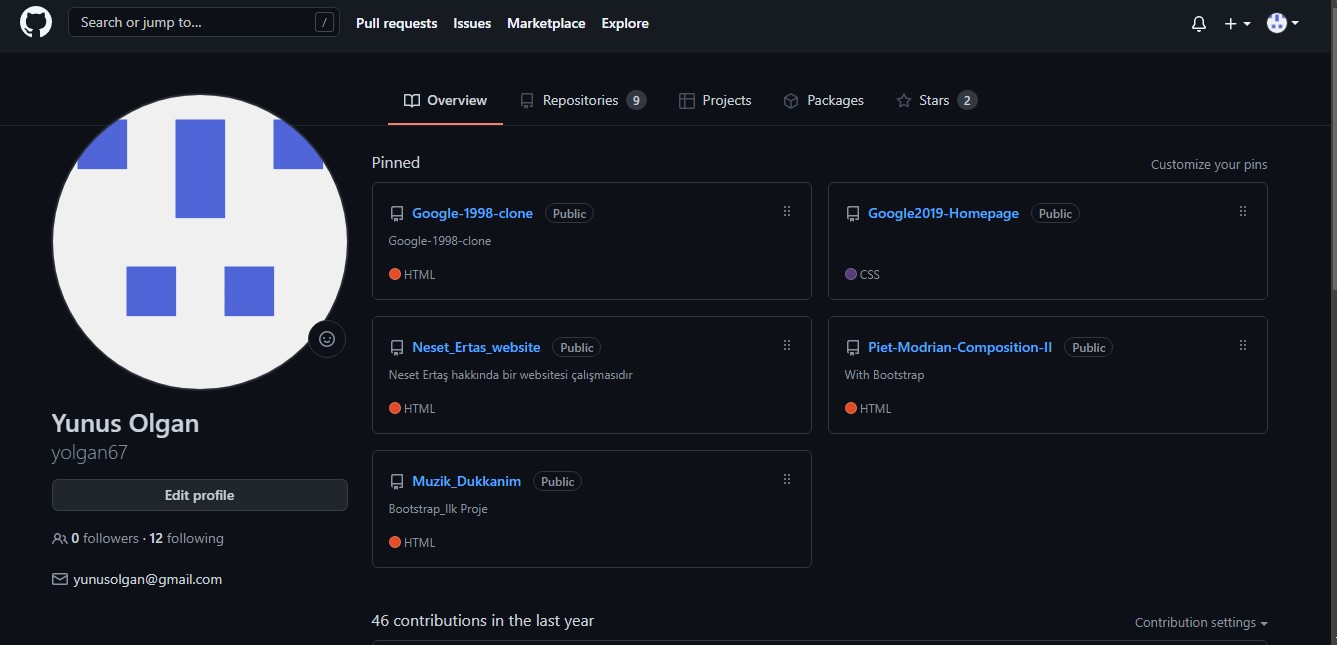1337x645 pixels.
Task: Grab drag handle on Neset_Ertas_website card
Action: pyautogui.click(x=787, y=345)
